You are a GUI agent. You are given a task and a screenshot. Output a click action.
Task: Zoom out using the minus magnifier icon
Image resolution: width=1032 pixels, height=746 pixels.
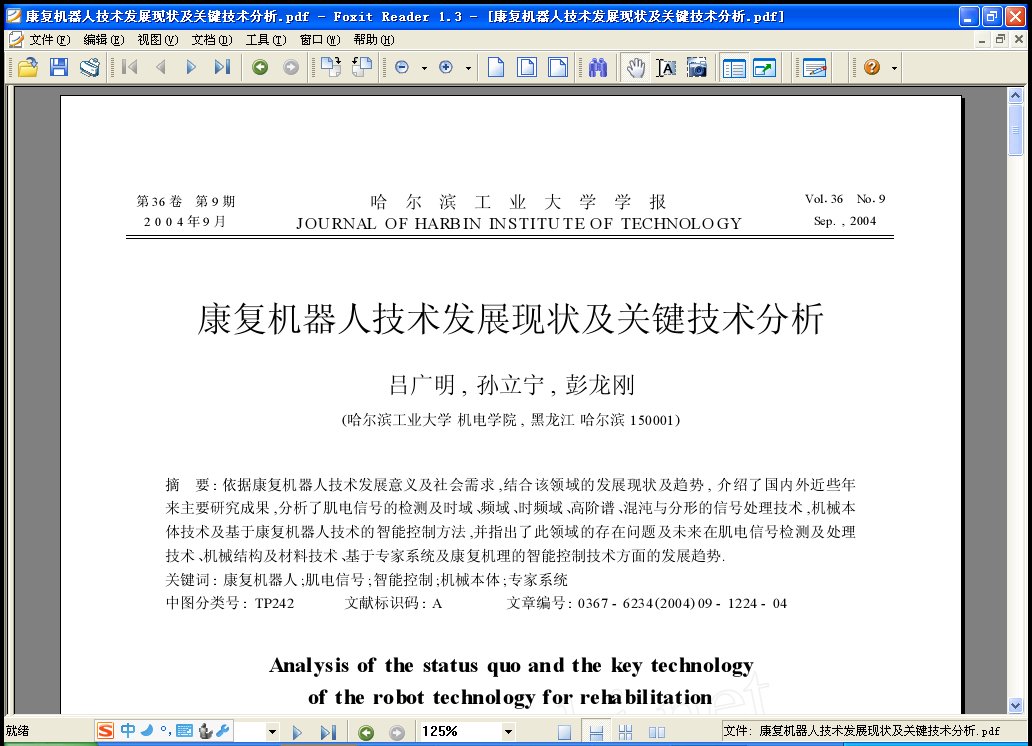[x=402, y=67]
